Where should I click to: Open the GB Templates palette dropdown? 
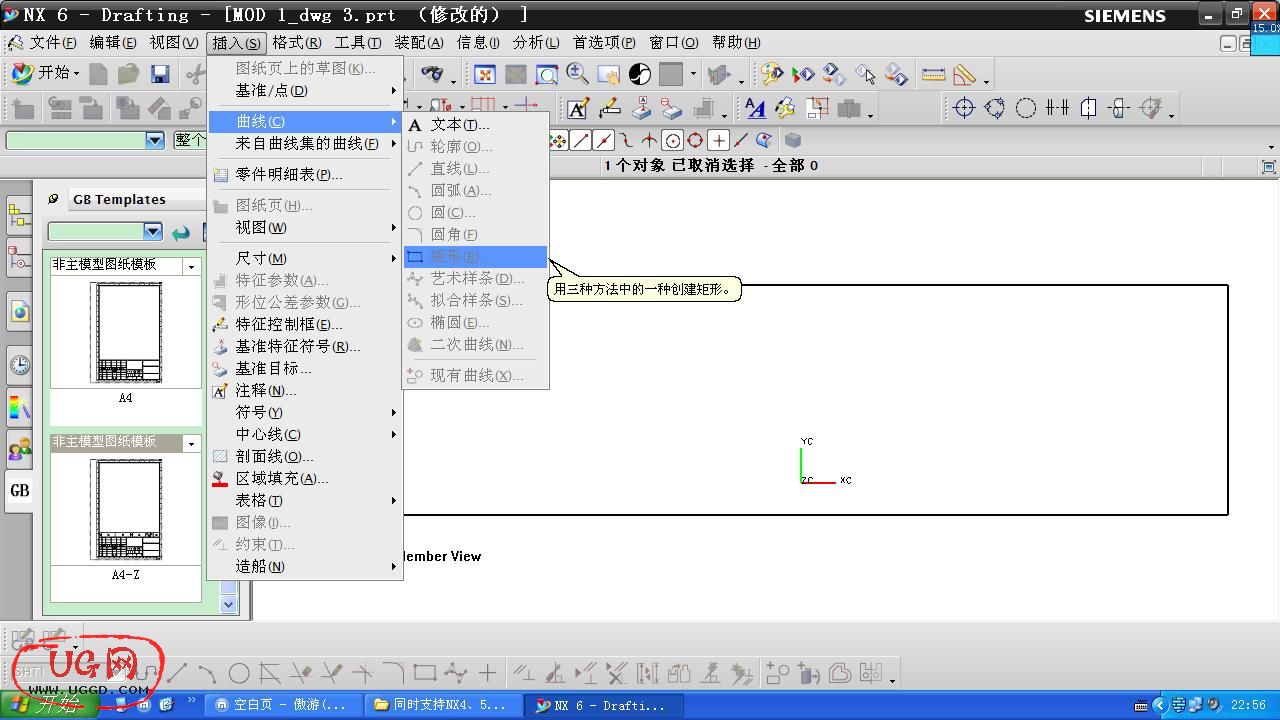[152, 232]
